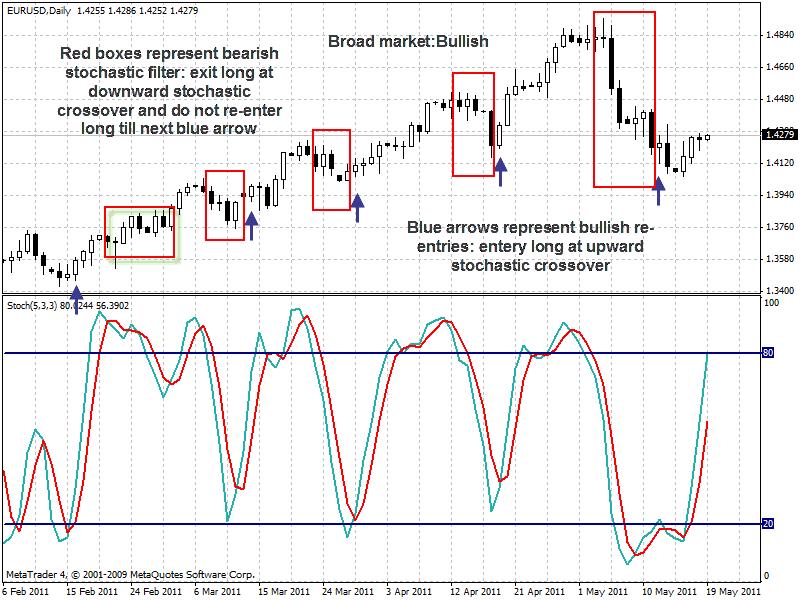Select the blue arrow under the mid-April red box

point(501,170)
